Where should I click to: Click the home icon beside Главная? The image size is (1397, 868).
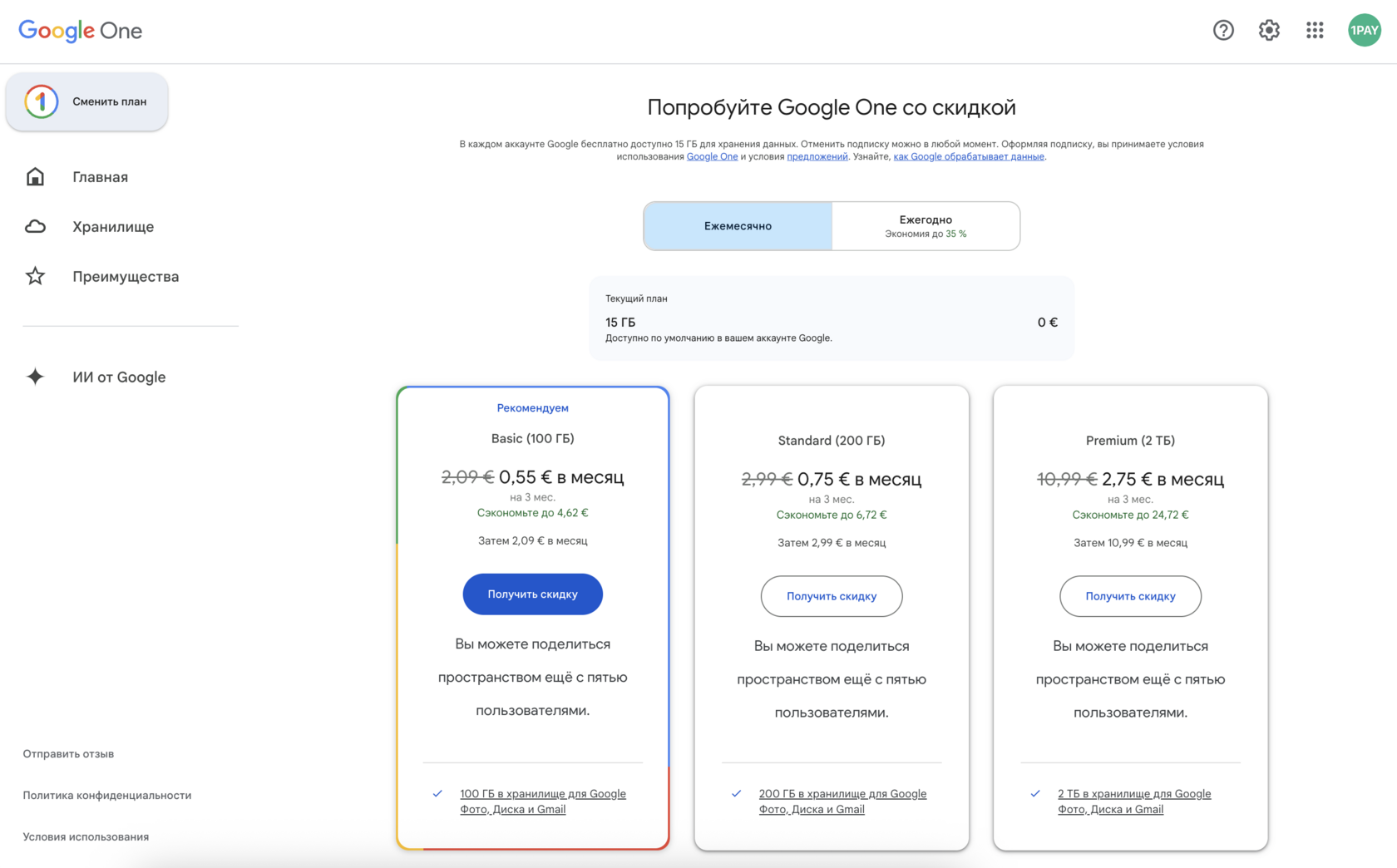pyautogui.click(x=35, y=177)
